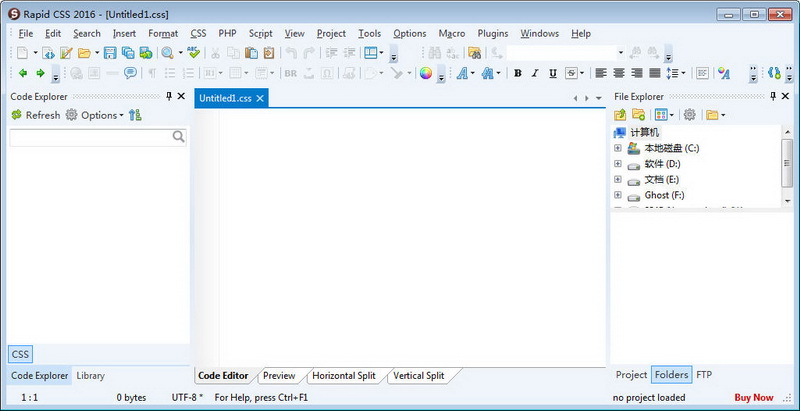Expand the Open folder dropdown arrow

[97, 53]
